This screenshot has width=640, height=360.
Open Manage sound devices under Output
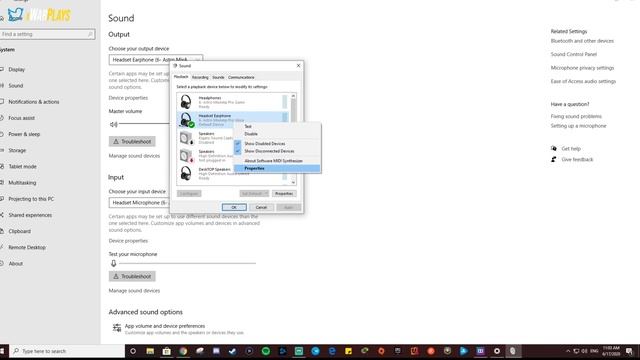pos(134,156)
